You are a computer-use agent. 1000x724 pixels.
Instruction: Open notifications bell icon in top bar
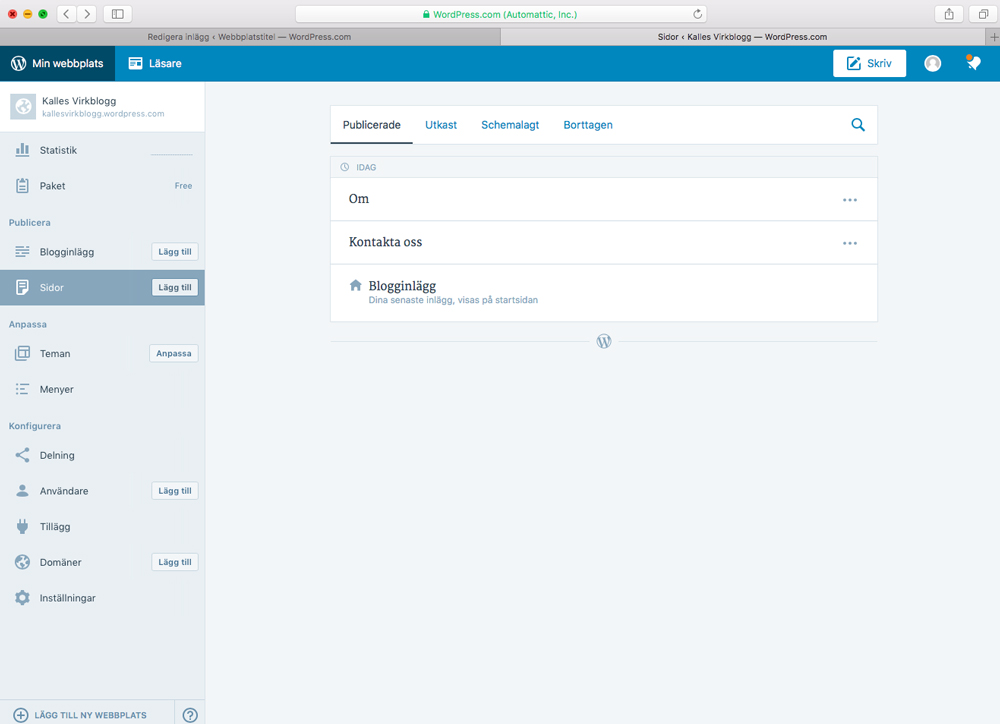coord(973,63)
